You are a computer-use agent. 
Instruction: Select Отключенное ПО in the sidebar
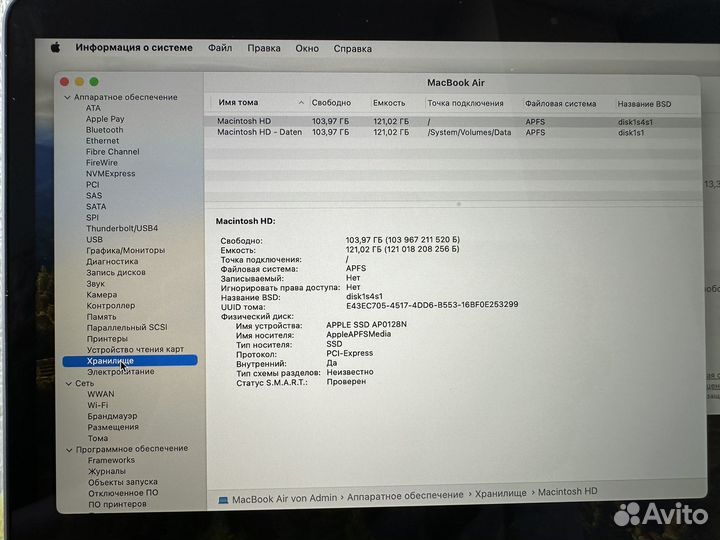point(123,493)
